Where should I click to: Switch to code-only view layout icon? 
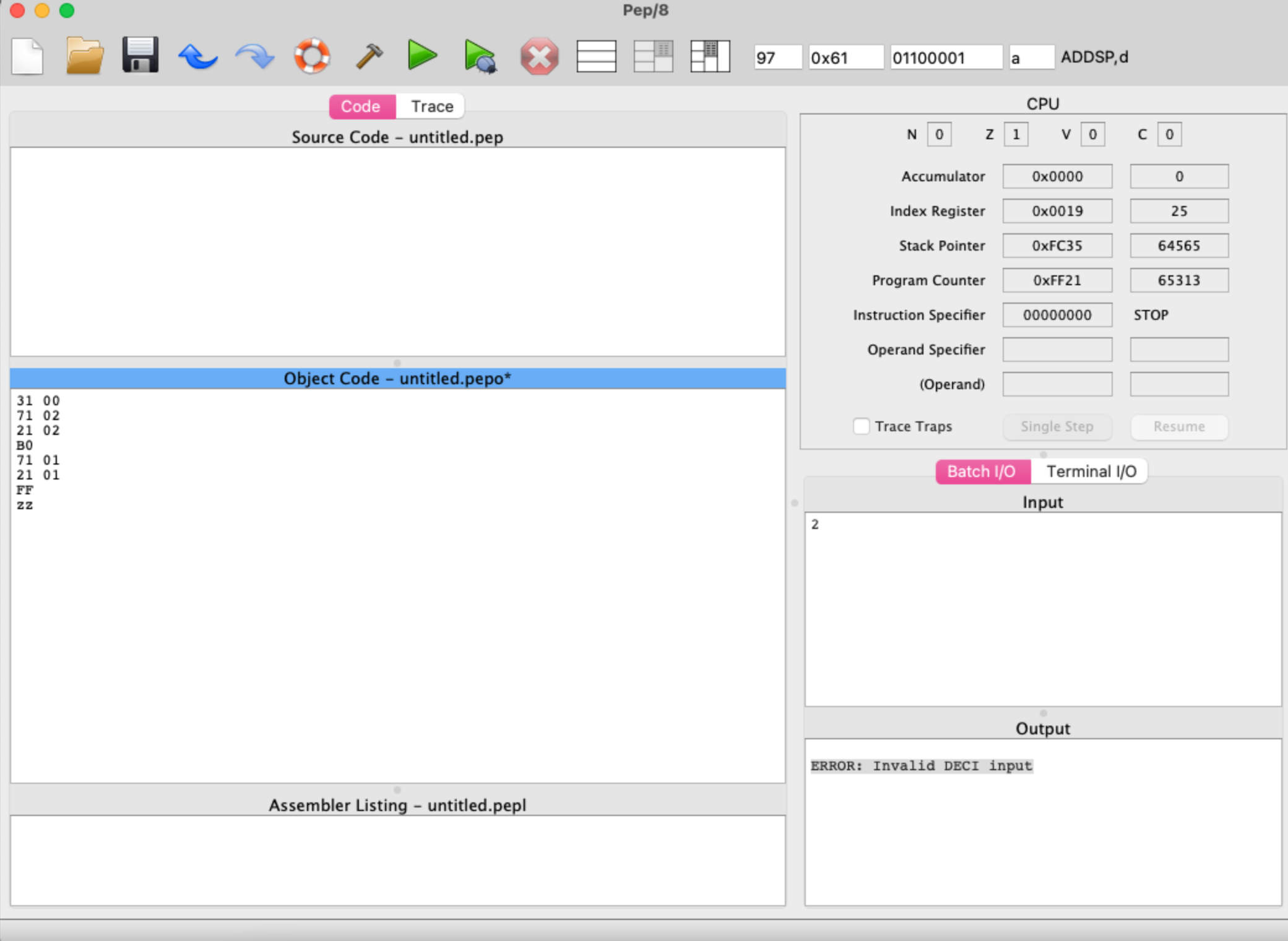596,57
